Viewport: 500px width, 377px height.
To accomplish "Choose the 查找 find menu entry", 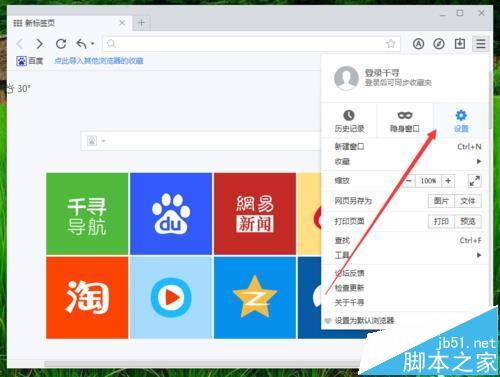I will pyautogui.click(x=405, y=240).
